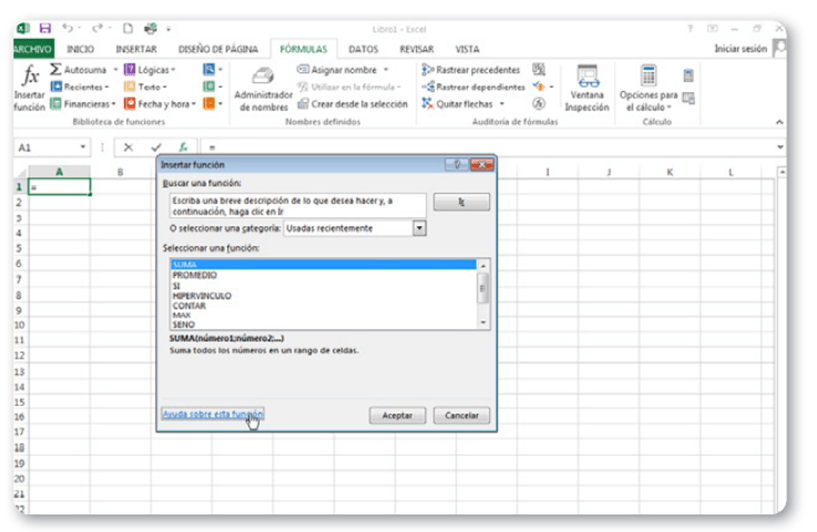Click the Quitar flechas icon
This screenshot has height=532, width=817.
coord(428,103)
